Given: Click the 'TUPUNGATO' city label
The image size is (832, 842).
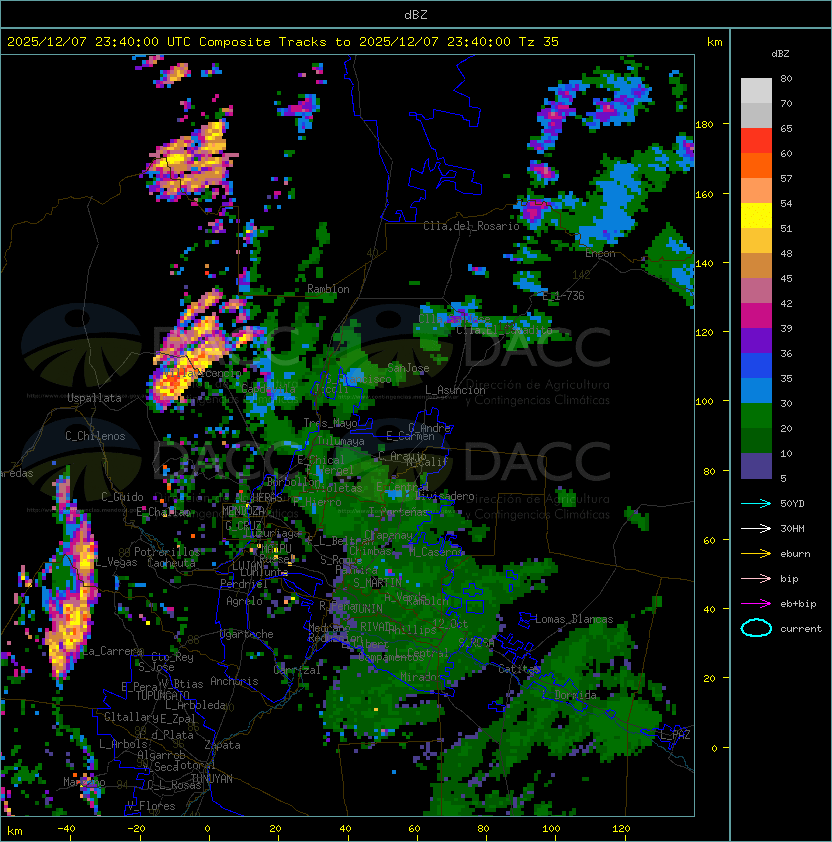Looking at the screenshot, I should (162, 695).
